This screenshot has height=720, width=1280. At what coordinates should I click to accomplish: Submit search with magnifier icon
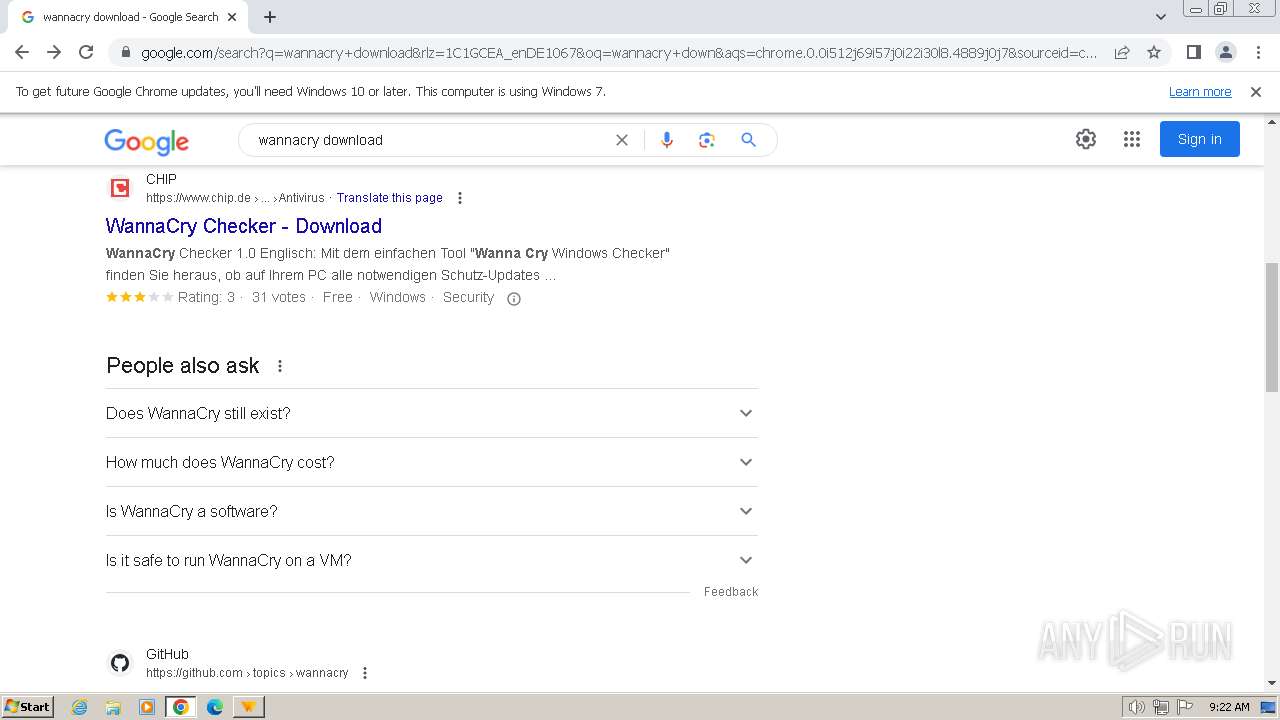[x=748, y=140]
